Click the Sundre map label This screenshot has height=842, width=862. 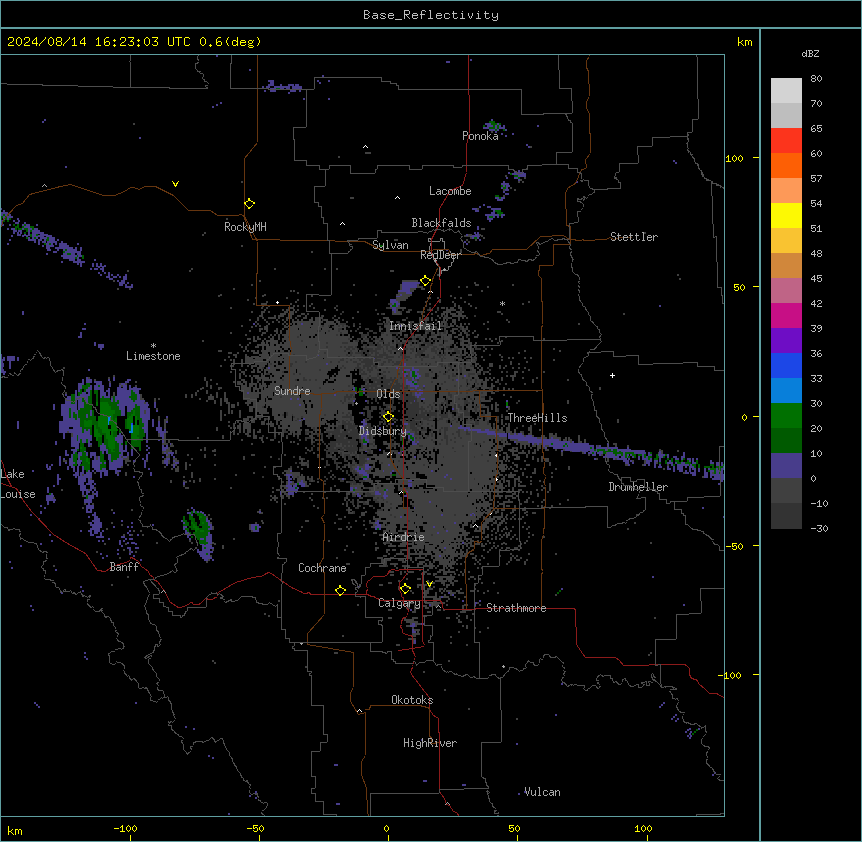click(292, 391)
